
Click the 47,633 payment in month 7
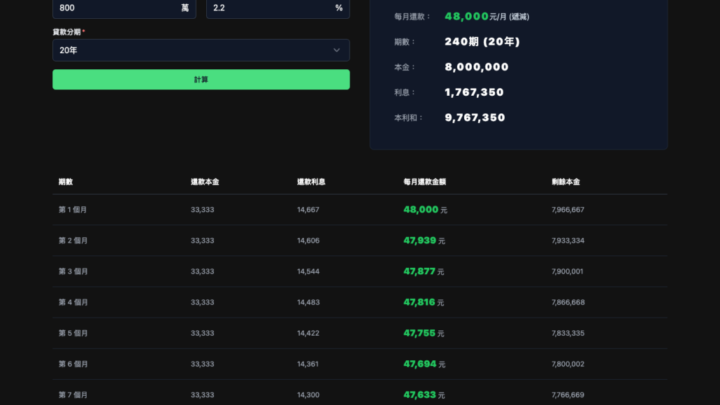pos(421,395)
